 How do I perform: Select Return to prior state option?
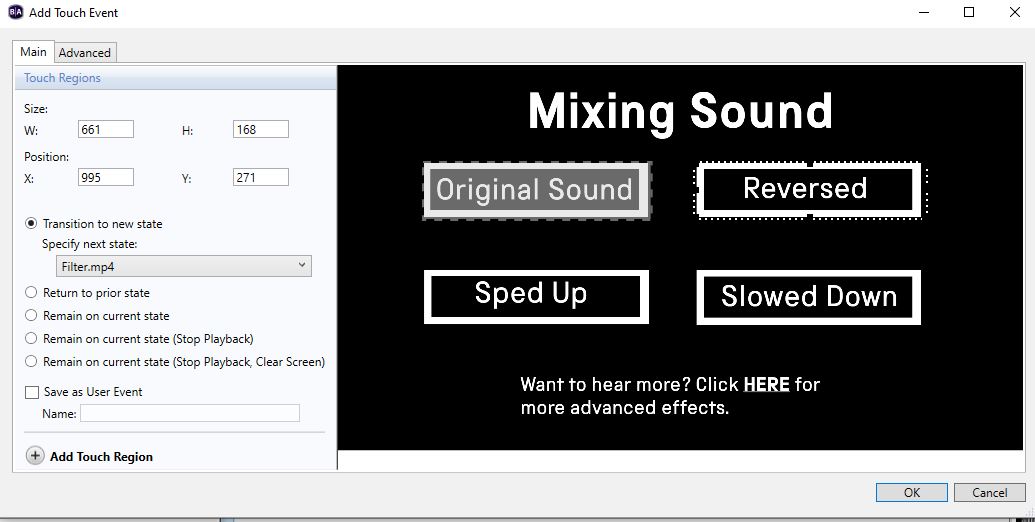[x=31, y=293]
